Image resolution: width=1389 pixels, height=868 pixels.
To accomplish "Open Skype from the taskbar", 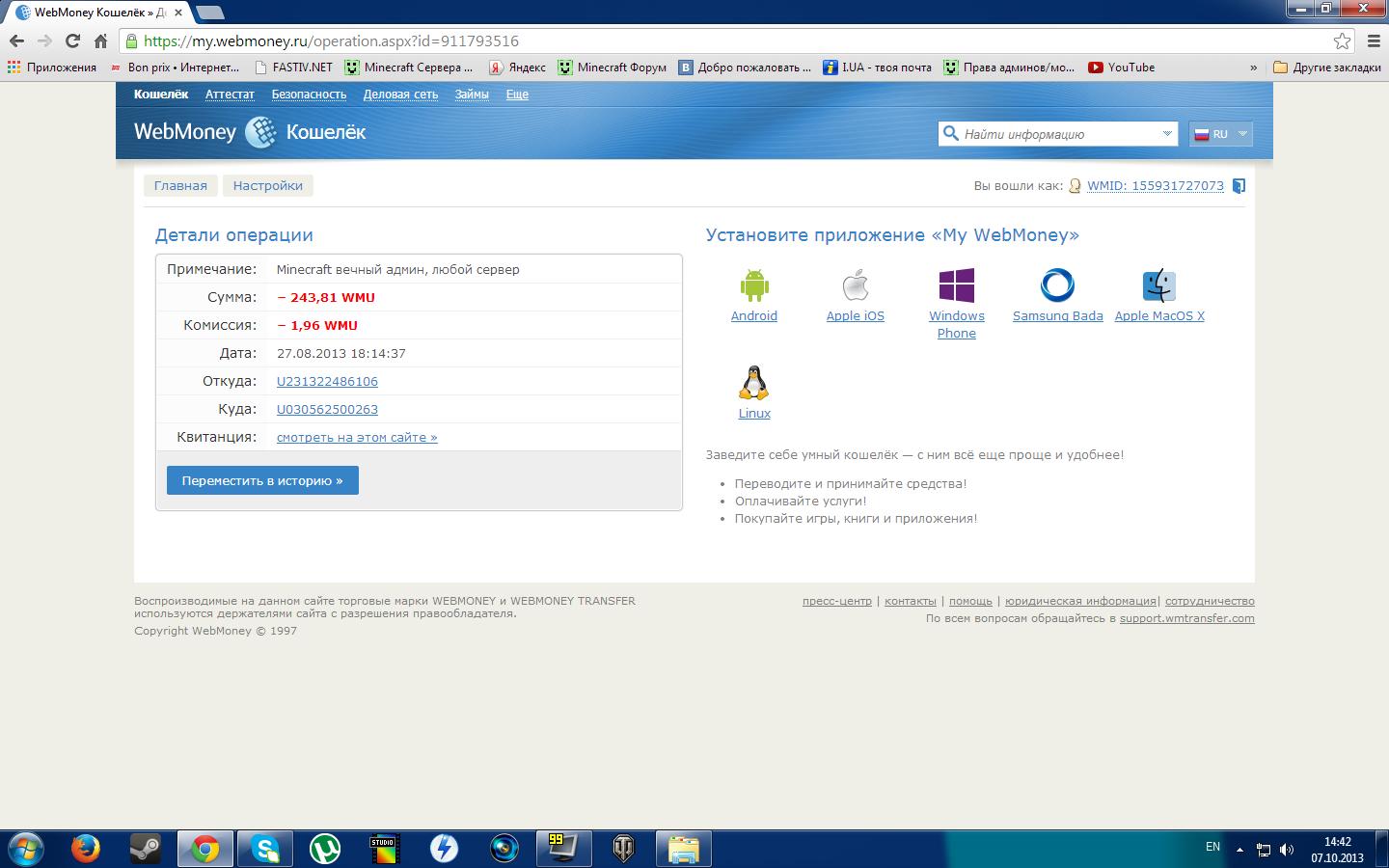I will 265,849.
